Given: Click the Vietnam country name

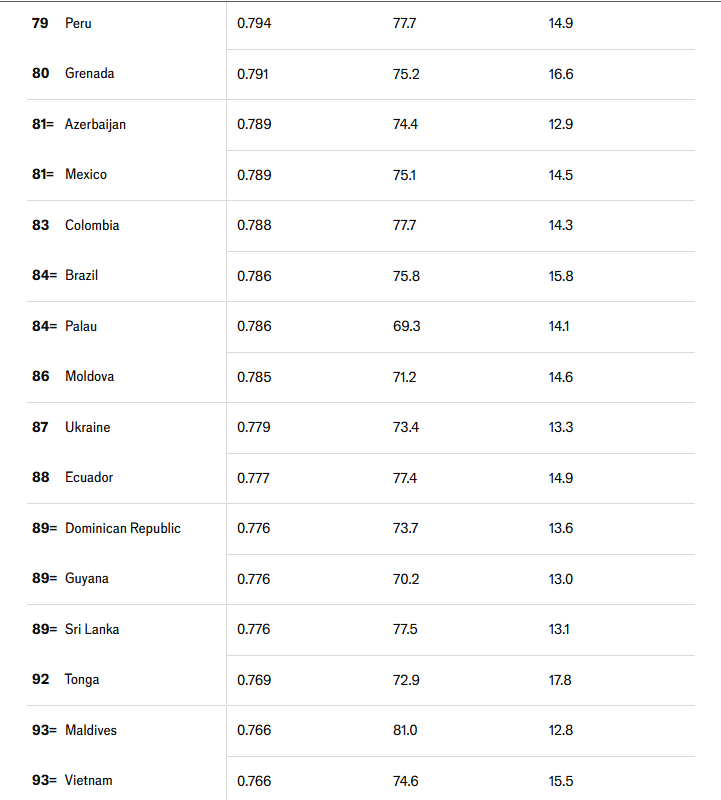Looking at the screenshot, I should pyautogui.click(x=88, y=781).
